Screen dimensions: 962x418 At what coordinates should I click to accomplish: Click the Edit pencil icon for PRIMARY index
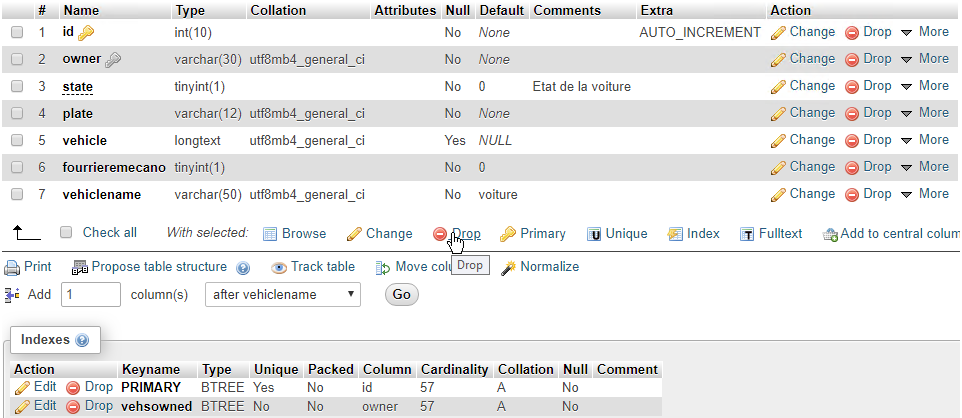coord(22,387)
